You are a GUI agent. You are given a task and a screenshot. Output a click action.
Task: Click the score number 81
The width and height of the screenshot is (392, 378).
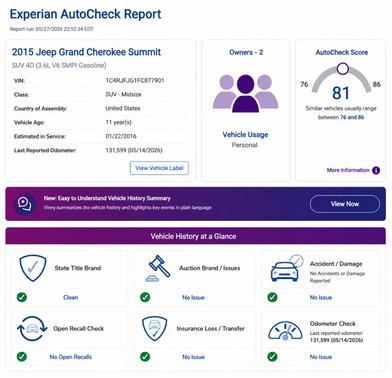[341, 93]
